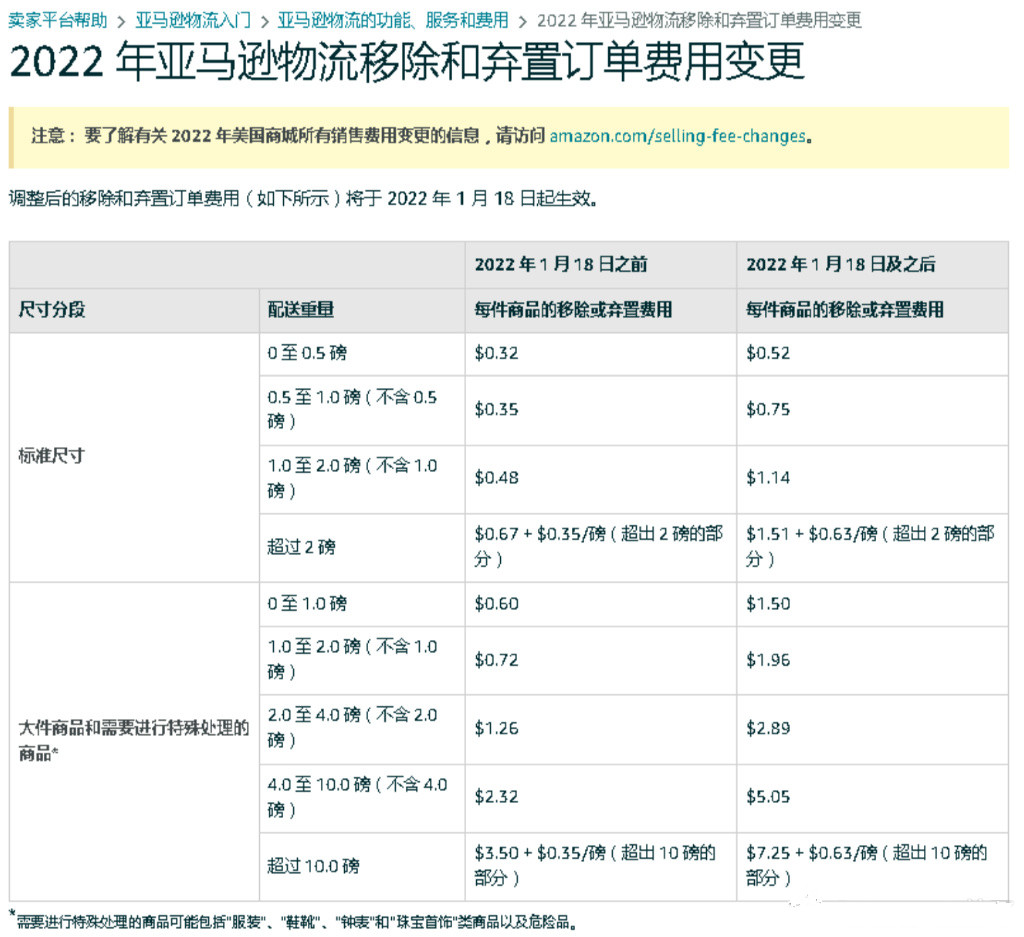This screenshot has height=937, width=1024.
Task: Click the page title 2022 年亚马逊物流移除和弃置订单费用变更
Action: tap(407, 63)
